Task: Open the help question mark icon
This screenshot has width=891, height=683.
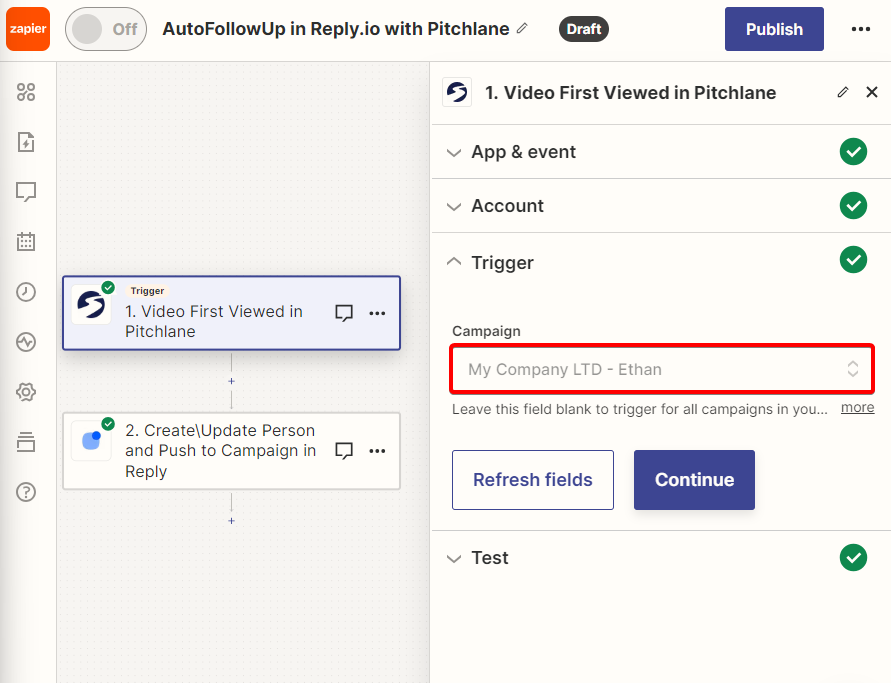Action: (x=26, y=492)
